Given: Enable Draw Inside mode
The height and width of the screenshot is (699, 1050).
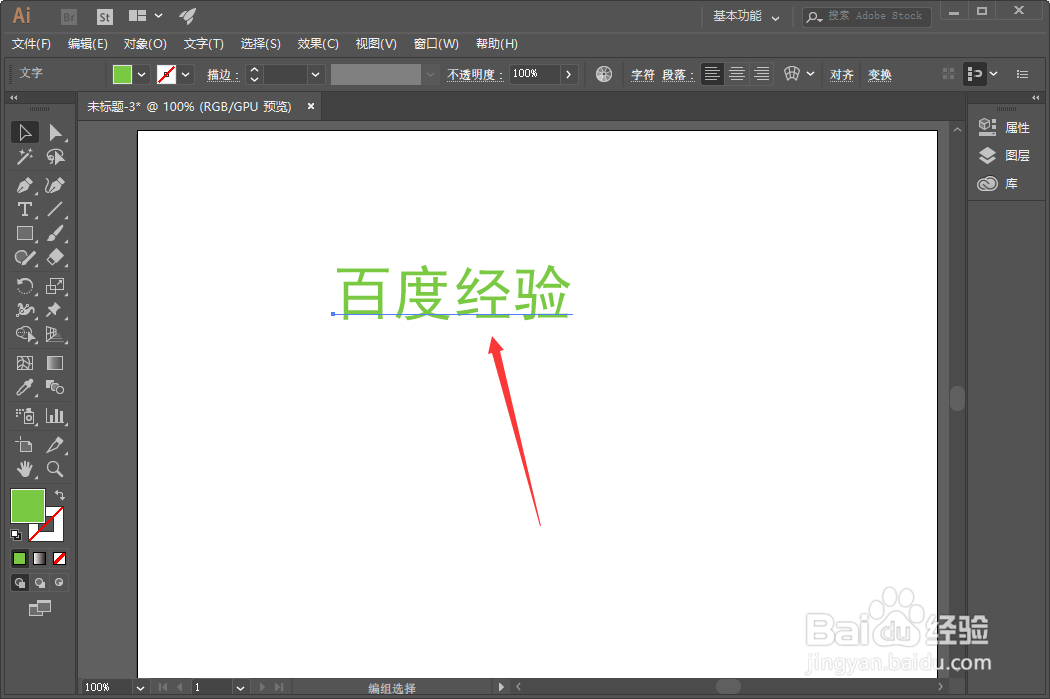Looking at the screenshot, I should (59, 582).
